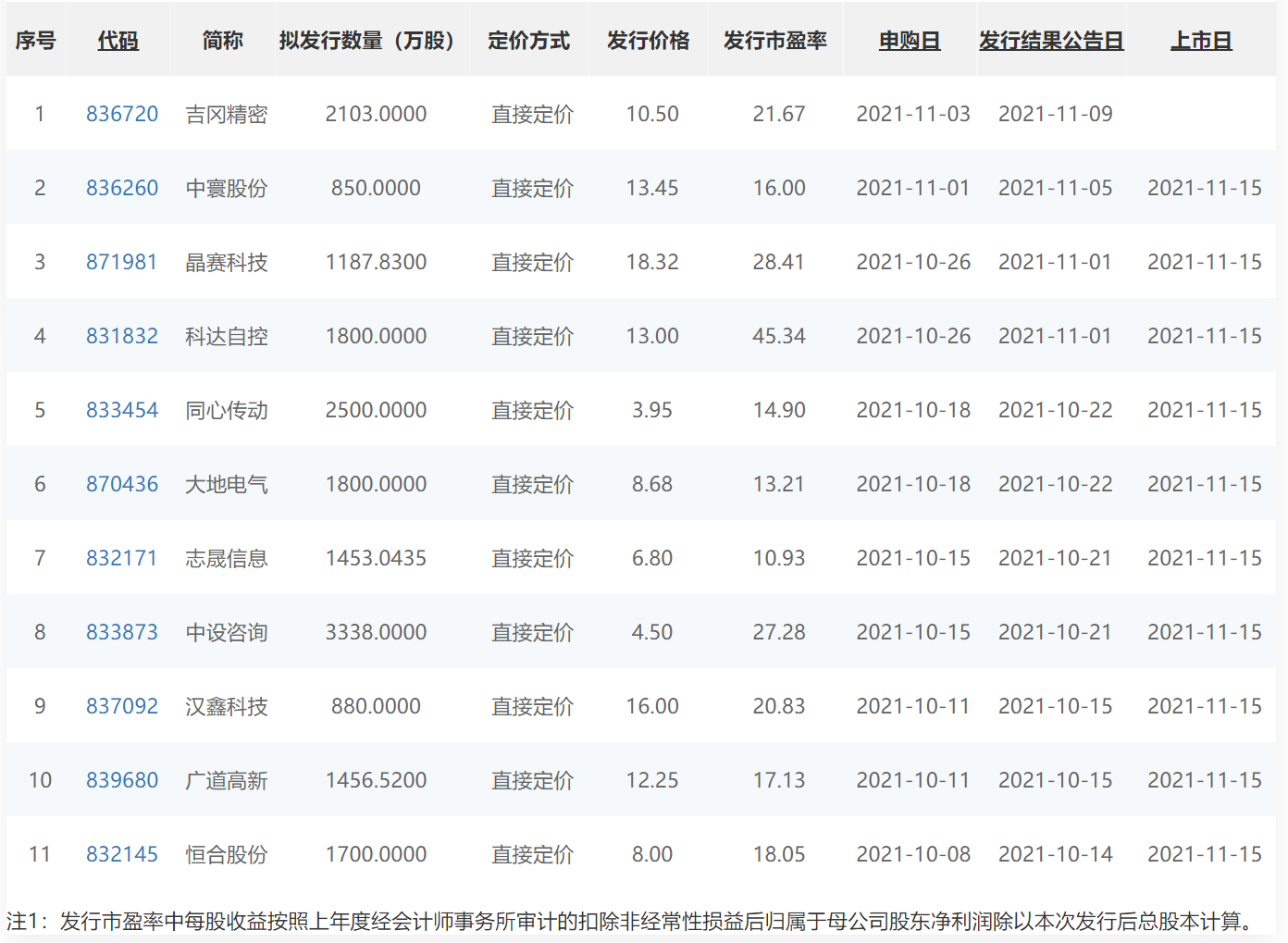The width and height of the screenshot is (1288, 943).
Task: Select stock code 832145
Action: click(x=122, y=854)
